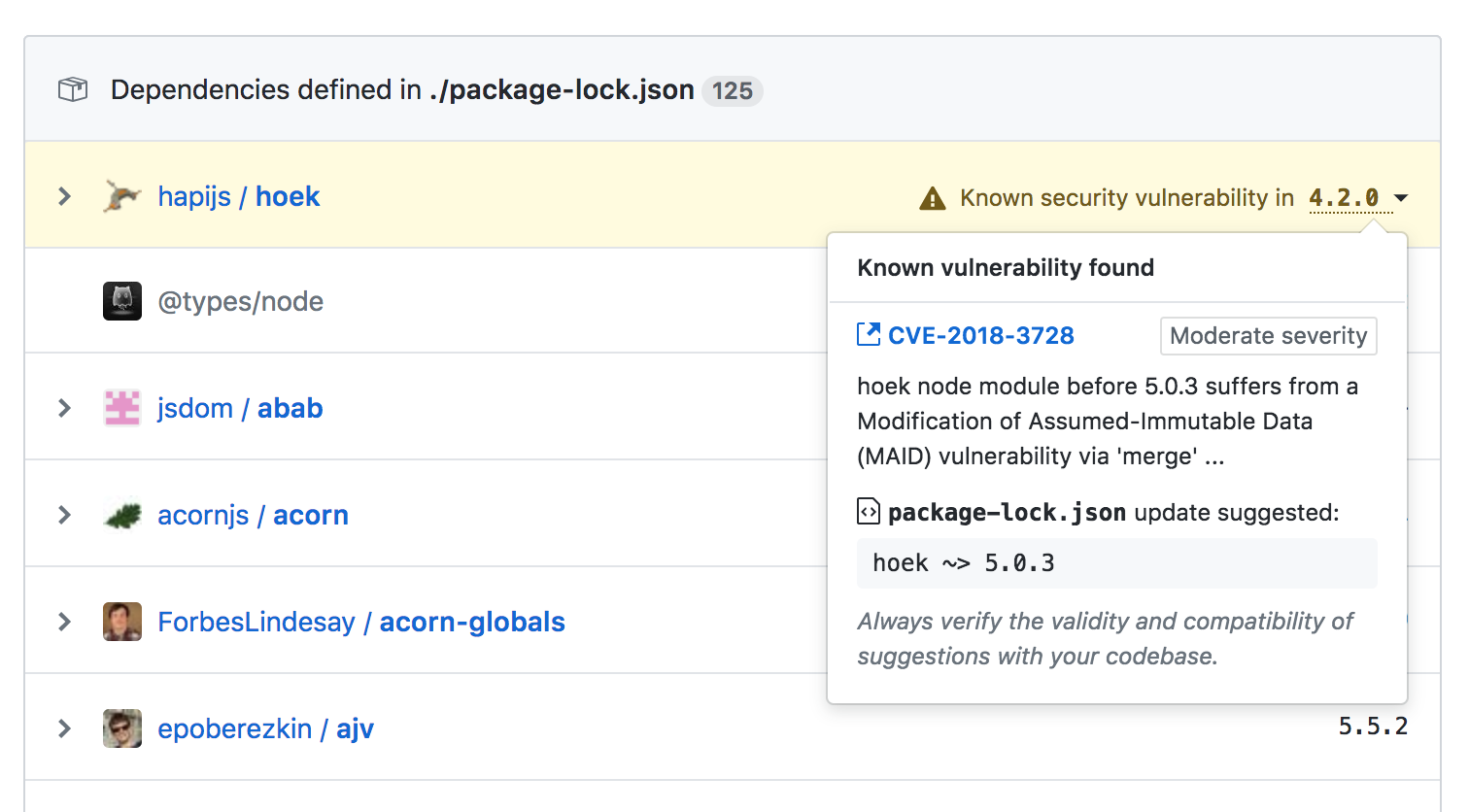1469x812 pixels.
Task: Click the @types/node avatar icon
Action: (x=122, y=301)
